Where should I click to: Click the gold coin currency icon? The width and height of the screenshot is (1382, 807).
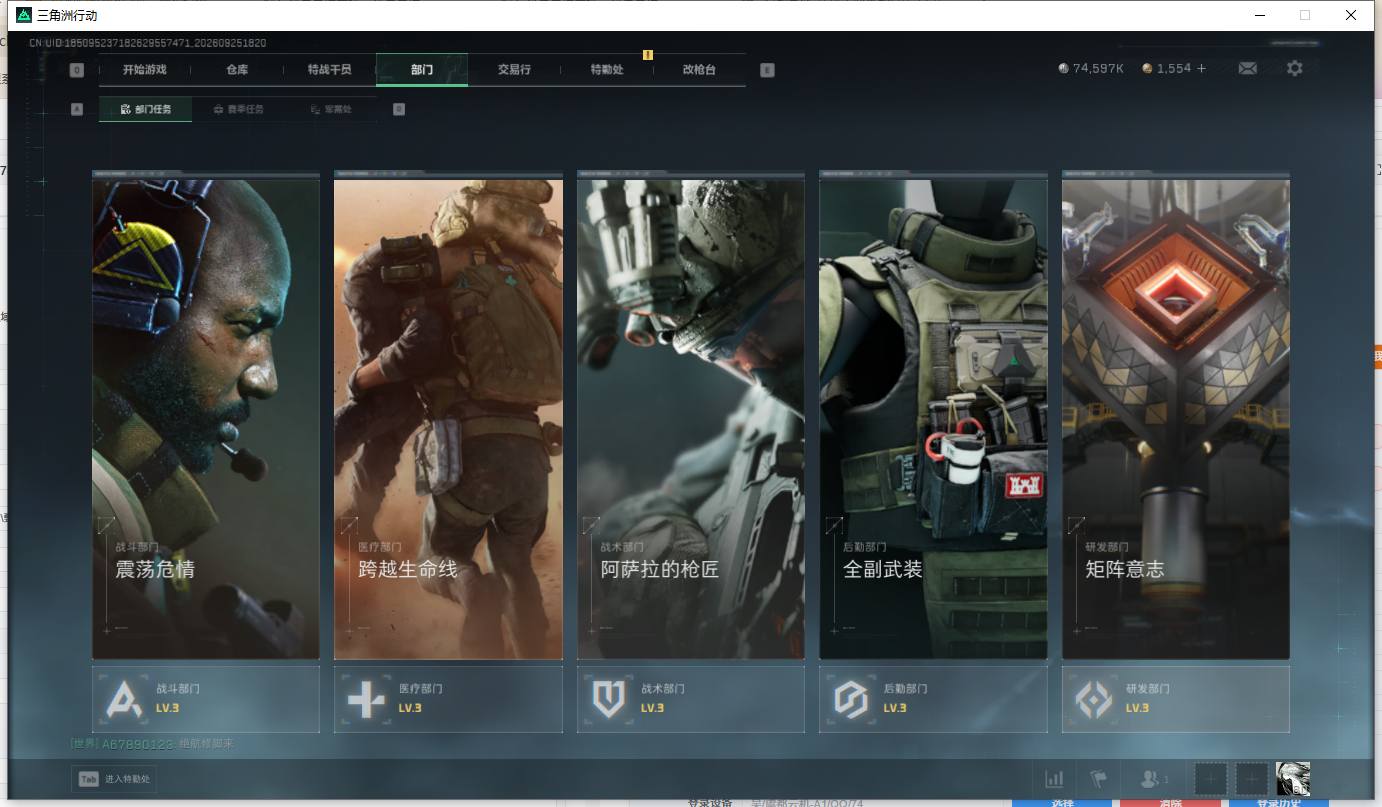click(x=1147, y=69)
